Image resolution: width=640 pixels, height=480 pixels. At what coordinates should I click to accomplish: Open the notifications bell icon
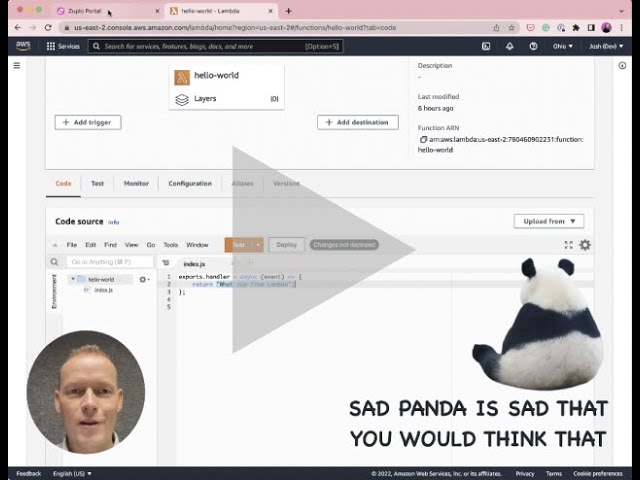[509, 46]
